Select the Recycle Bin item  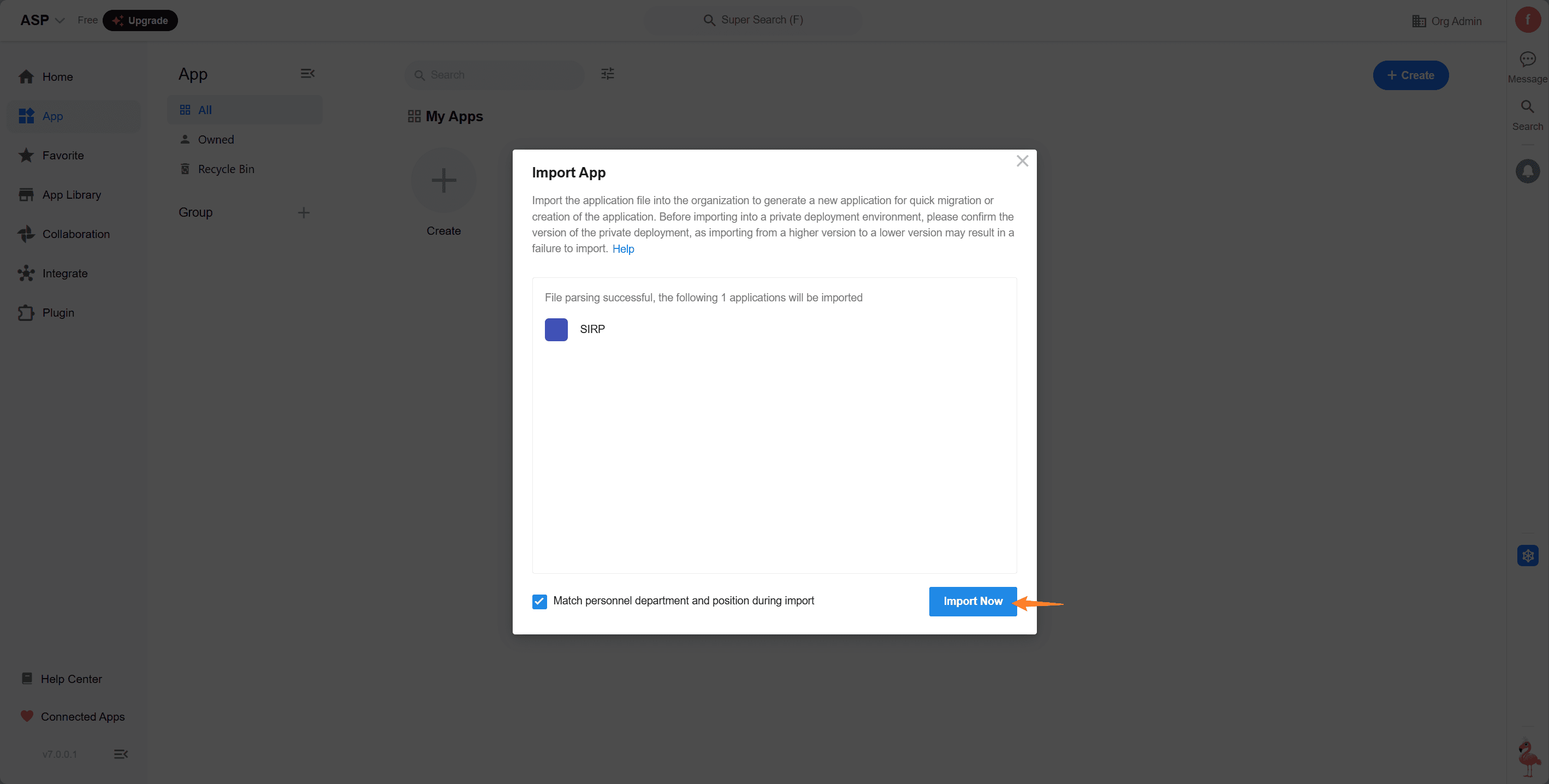(225, 169)
